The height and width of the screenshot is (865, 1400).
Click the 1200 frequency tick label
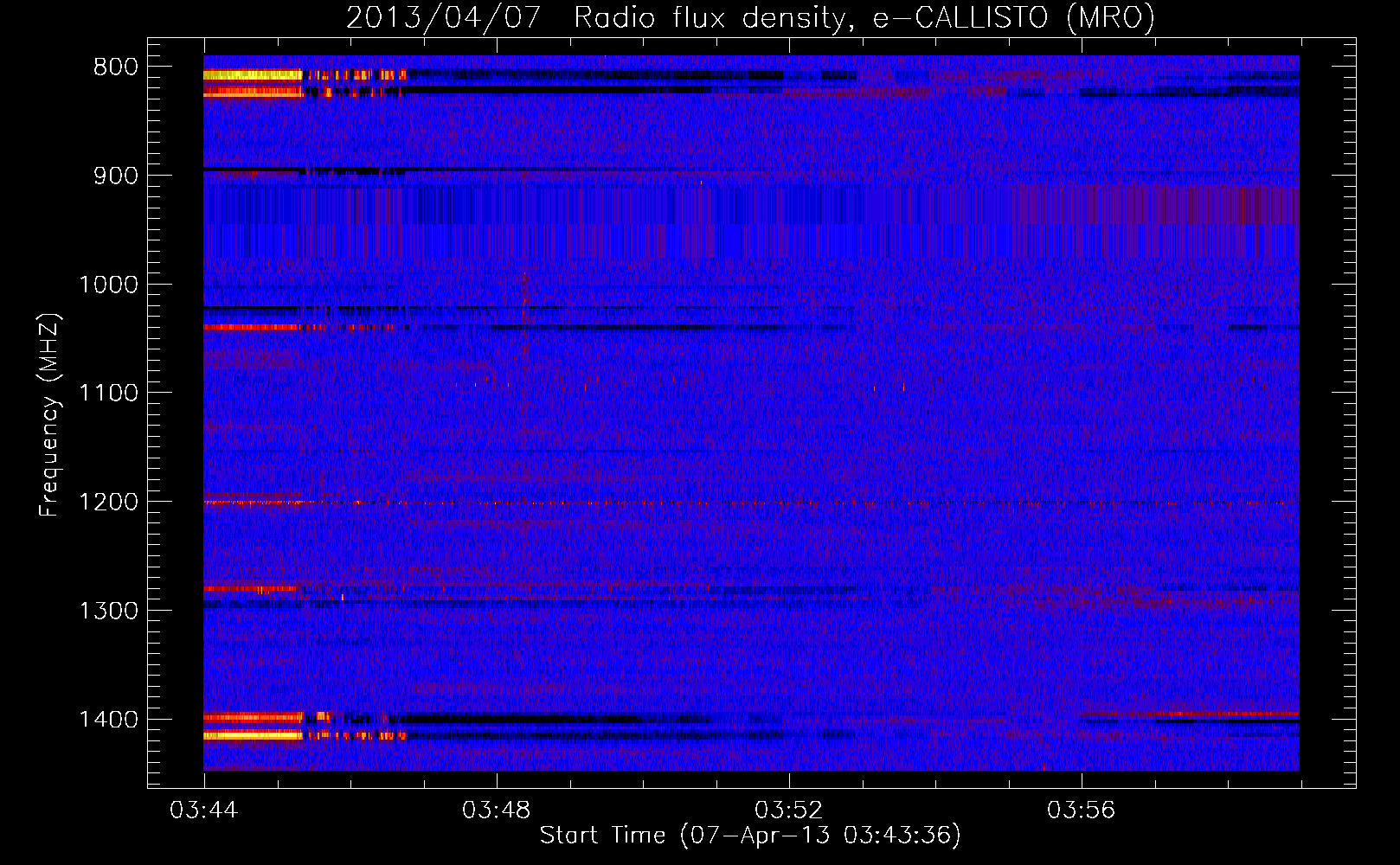tap(108, 503)
